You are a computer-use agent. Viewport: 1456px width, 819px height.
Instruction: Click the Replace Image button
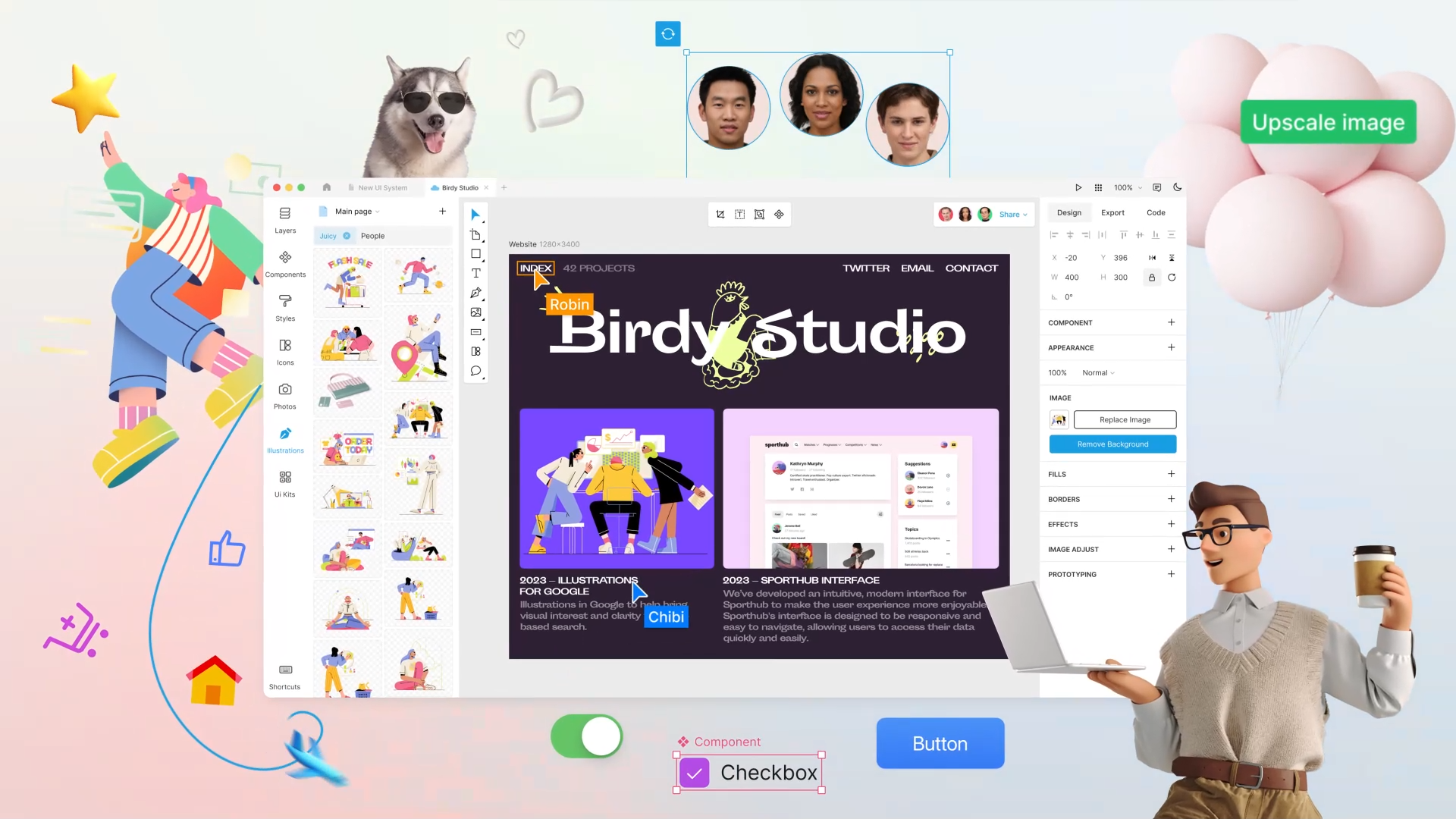pos(1125,419)
